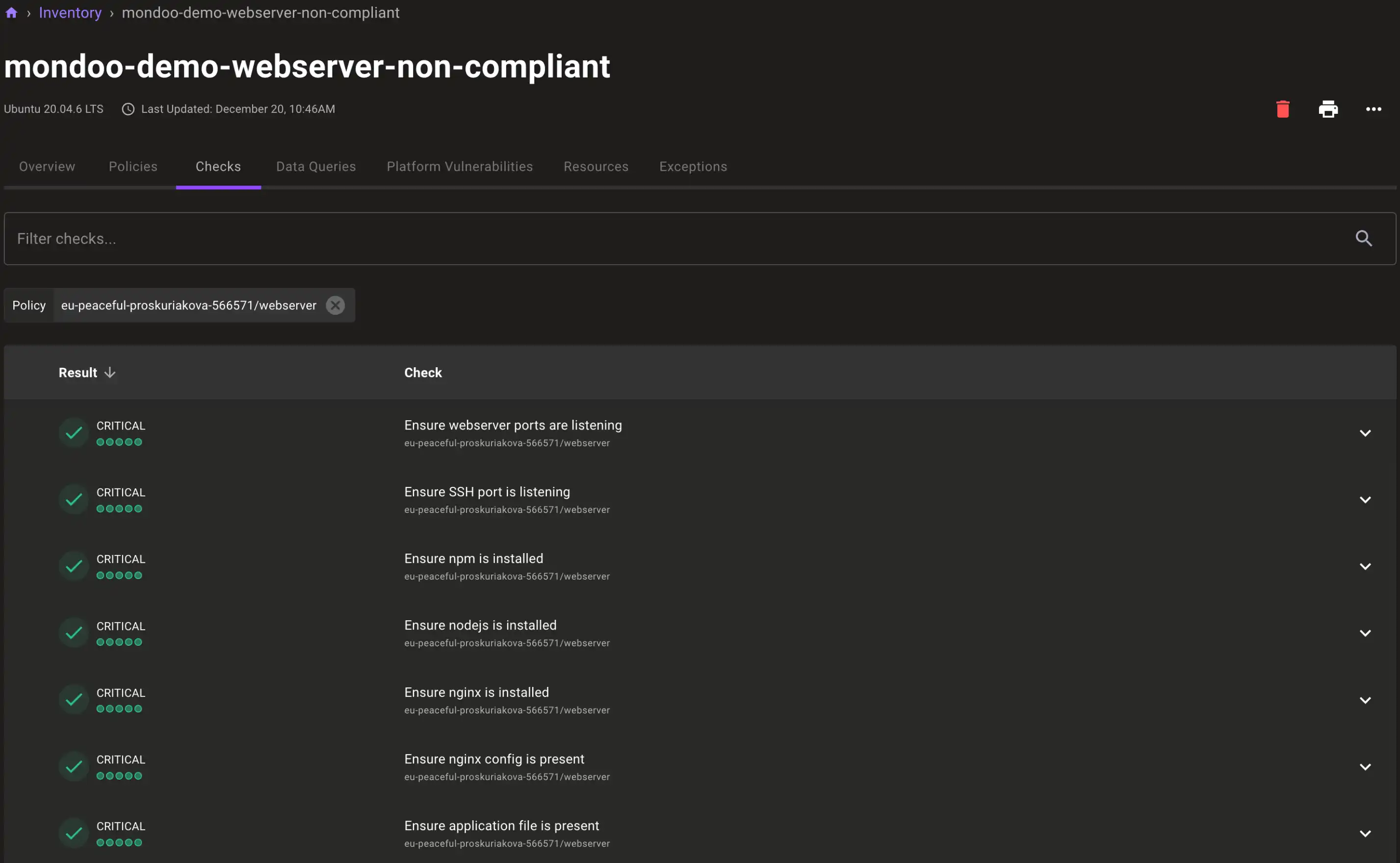
Task: Switch to the Overview tab
Action: 47,166
